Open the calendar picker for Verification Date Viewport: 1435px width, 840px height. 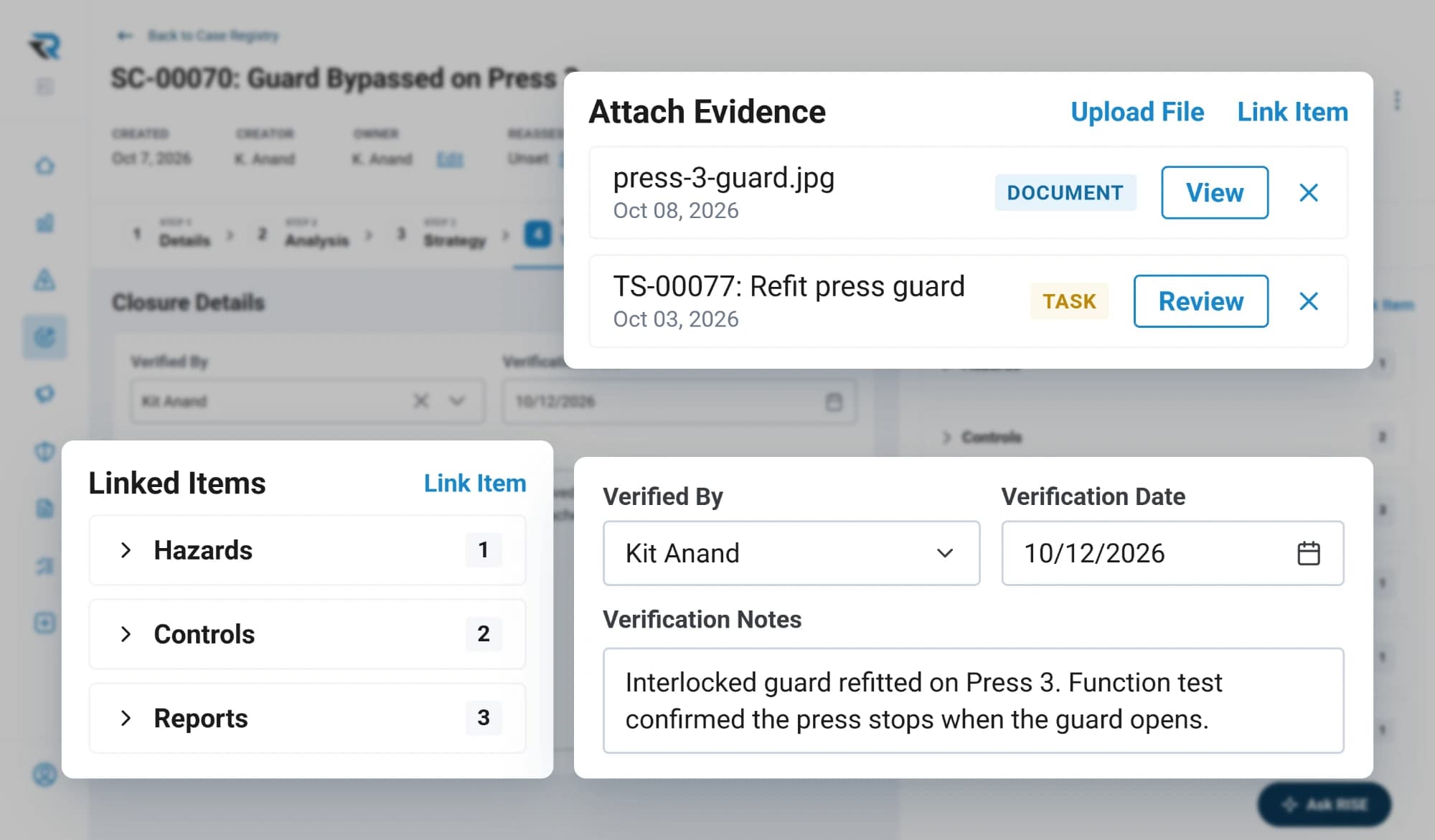pyautogui.click(x=1309, y=553)
